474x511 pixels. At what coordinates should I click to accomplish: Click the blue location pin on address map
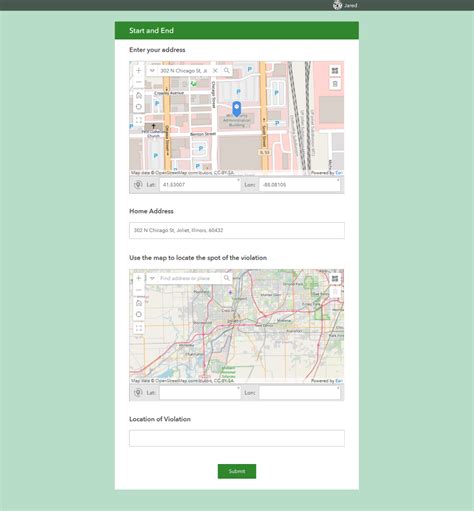click(236, 109)
